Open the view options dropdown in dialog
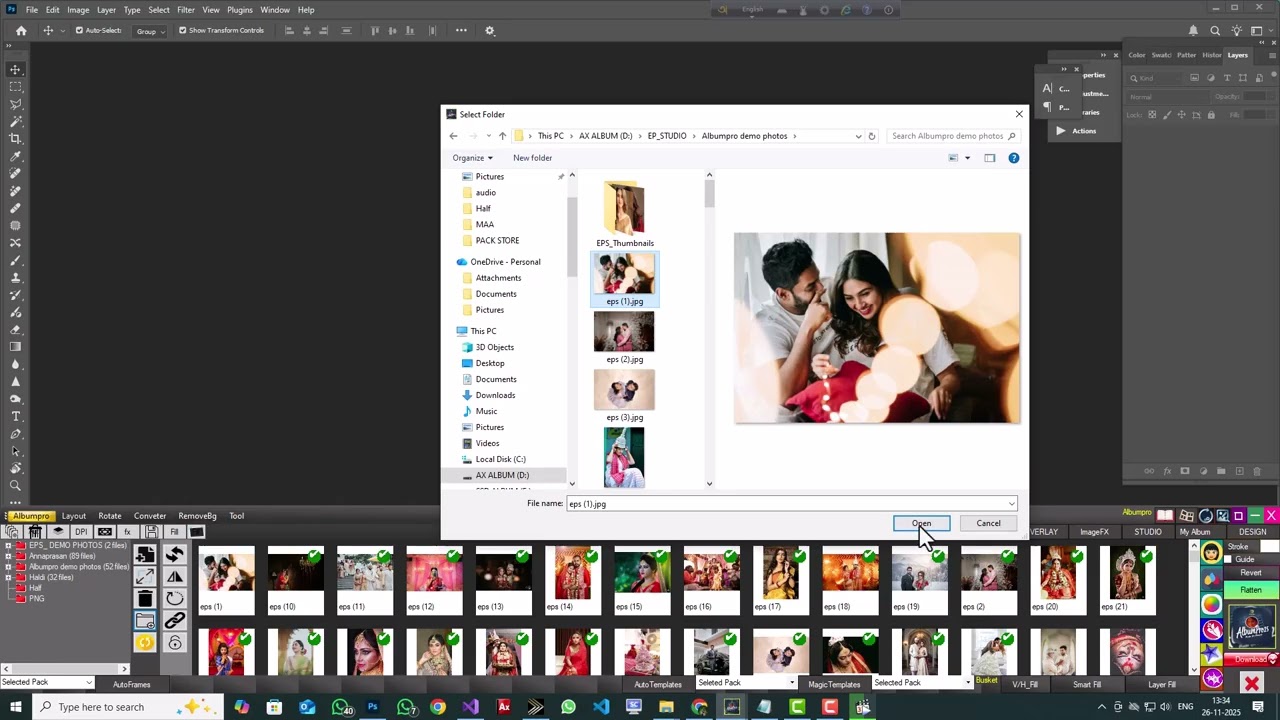 click(967, 158)
